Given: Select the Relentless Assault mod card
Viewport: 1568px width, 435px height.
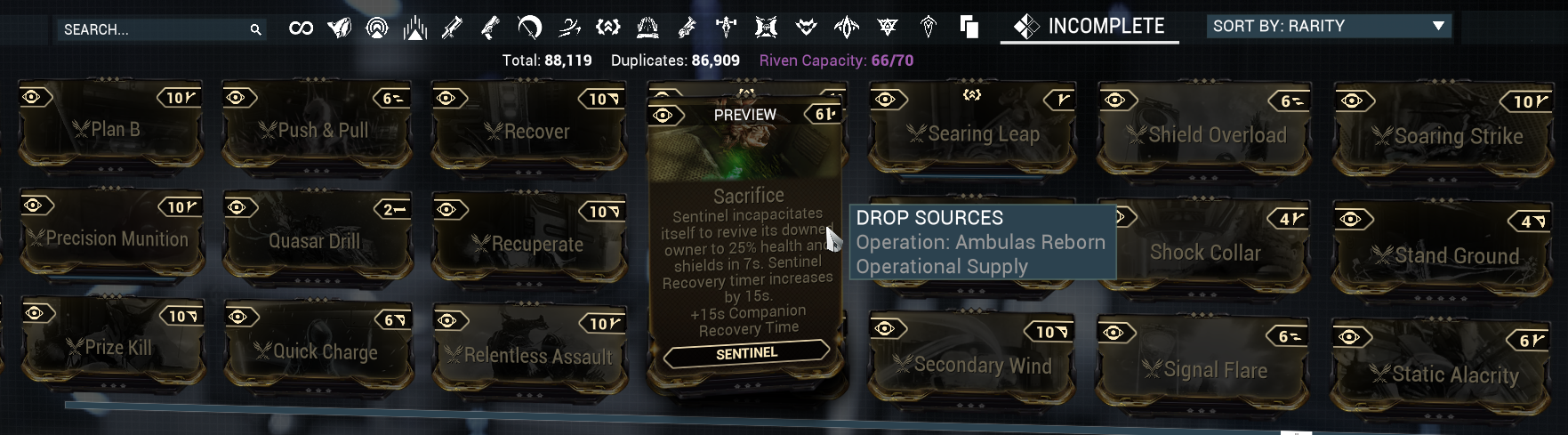Looking at the screenshot, I should tap(529, 350).
